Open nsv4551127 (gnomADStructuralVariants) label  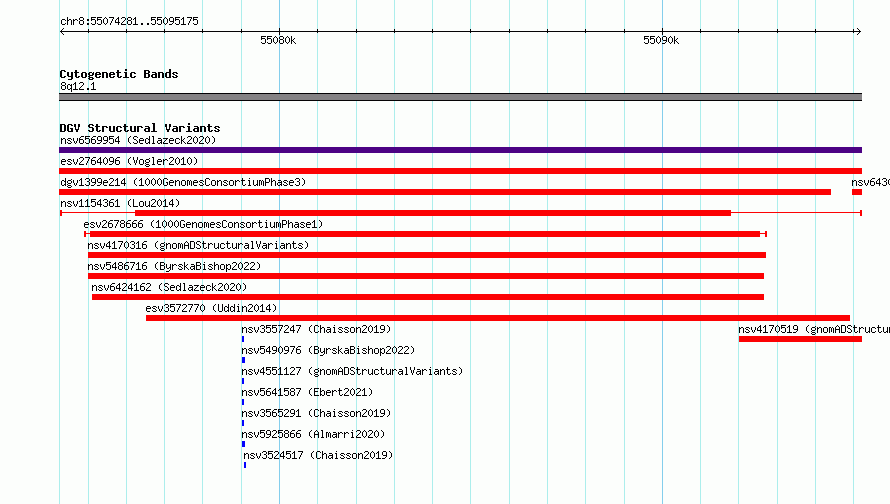click(x=352, y=371)
